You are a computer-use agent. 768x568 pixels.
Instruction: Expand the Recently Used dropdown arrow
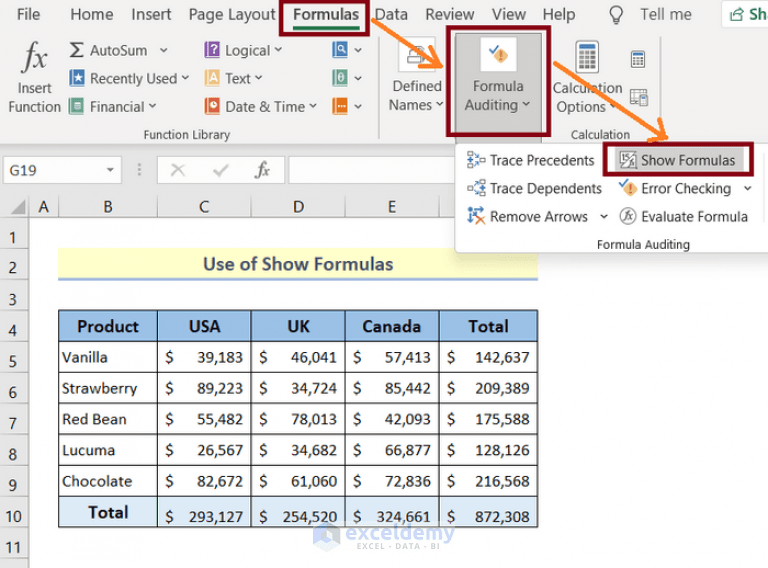(x=185, y=77)
